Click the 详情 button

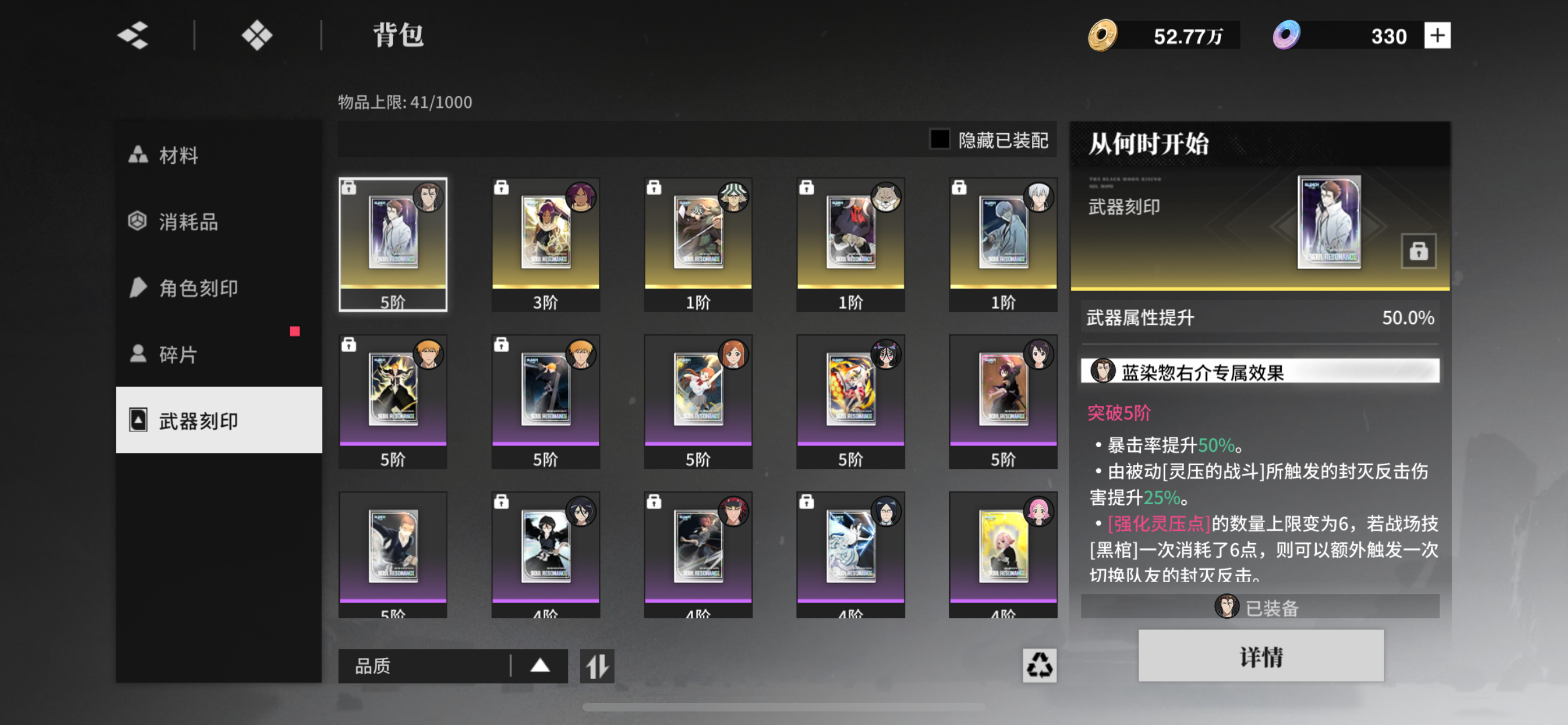[1260, 656]
